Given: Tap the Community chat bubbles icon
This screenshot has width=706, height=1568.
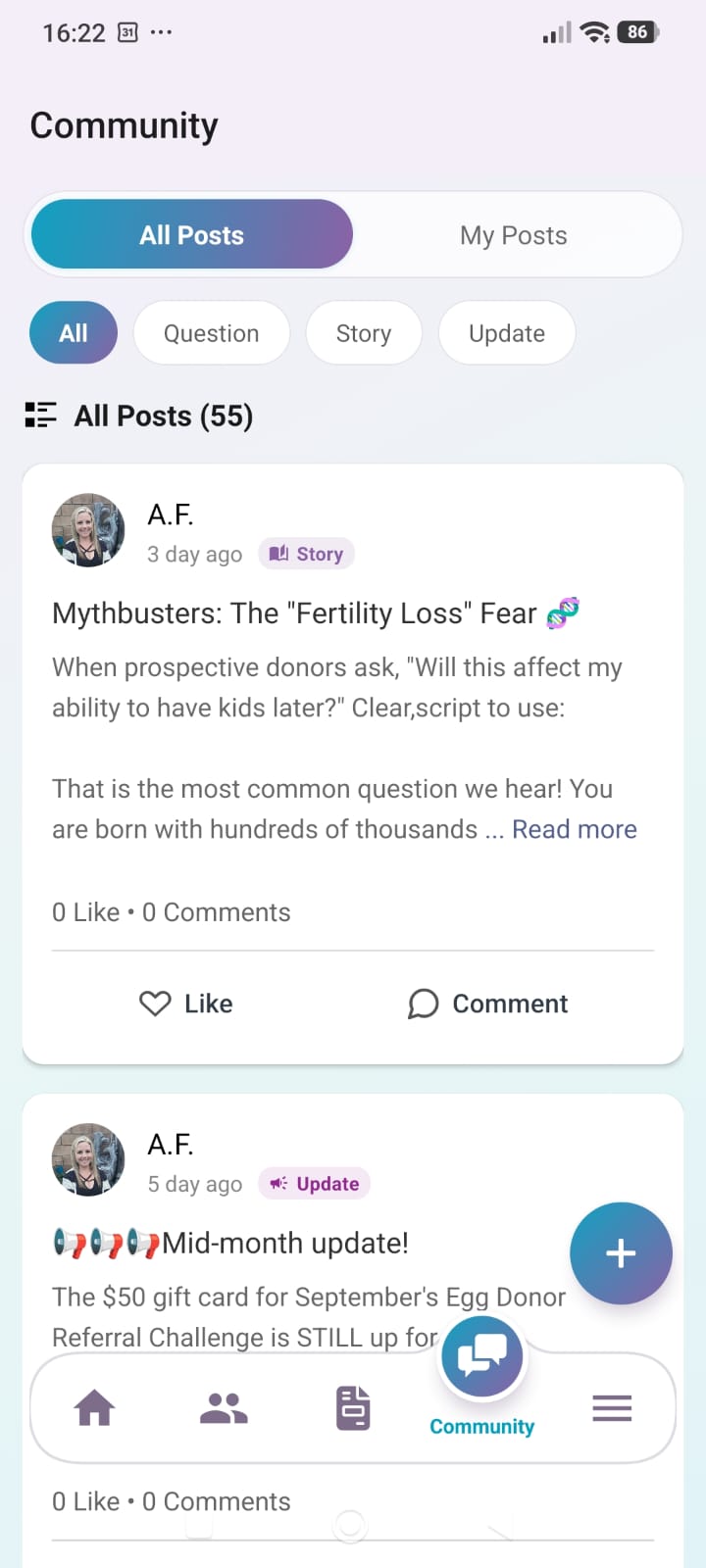Looking at the screenshot, I should (481, 1357).
